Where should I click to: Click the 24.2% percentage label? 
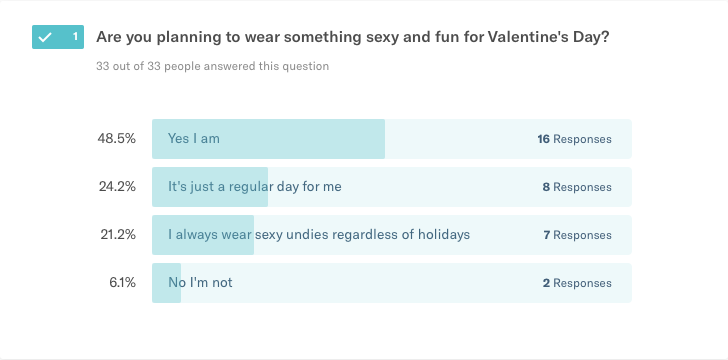[117, 187]
